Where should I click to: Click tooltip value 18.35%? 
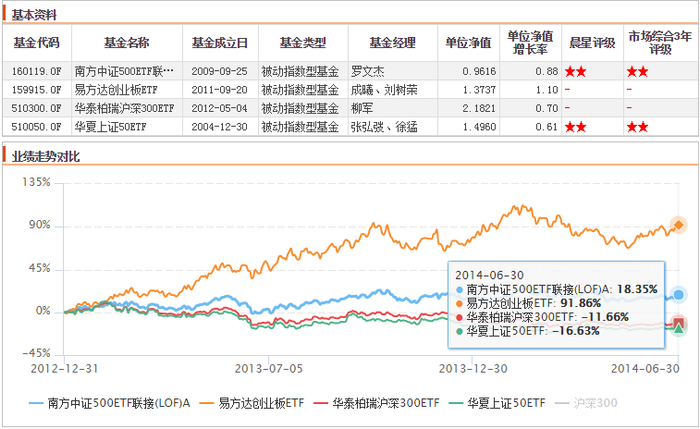click(x=637, y=290)
